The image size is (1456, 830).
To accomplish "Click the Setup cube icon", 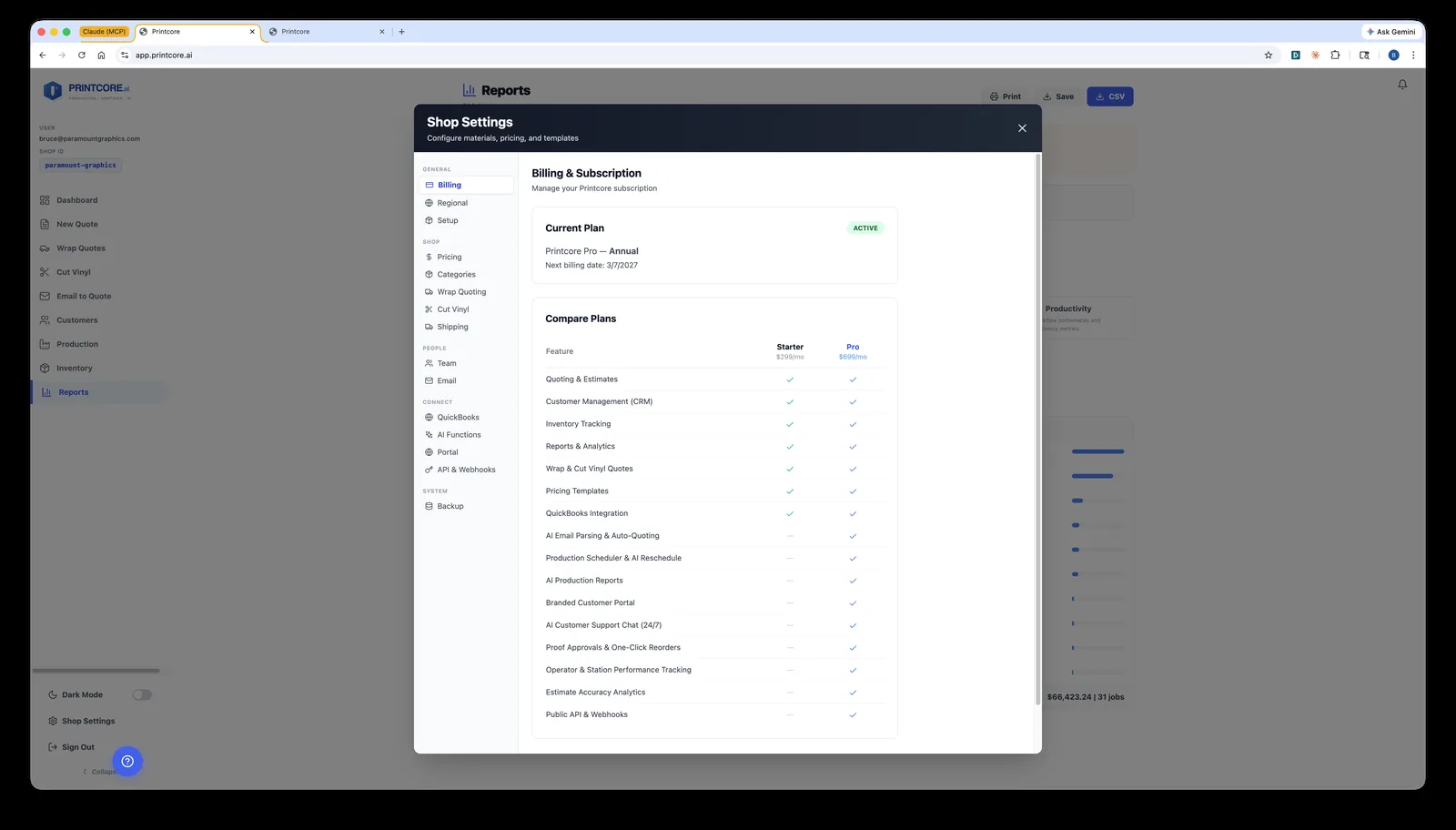I will tap(430, 220).
